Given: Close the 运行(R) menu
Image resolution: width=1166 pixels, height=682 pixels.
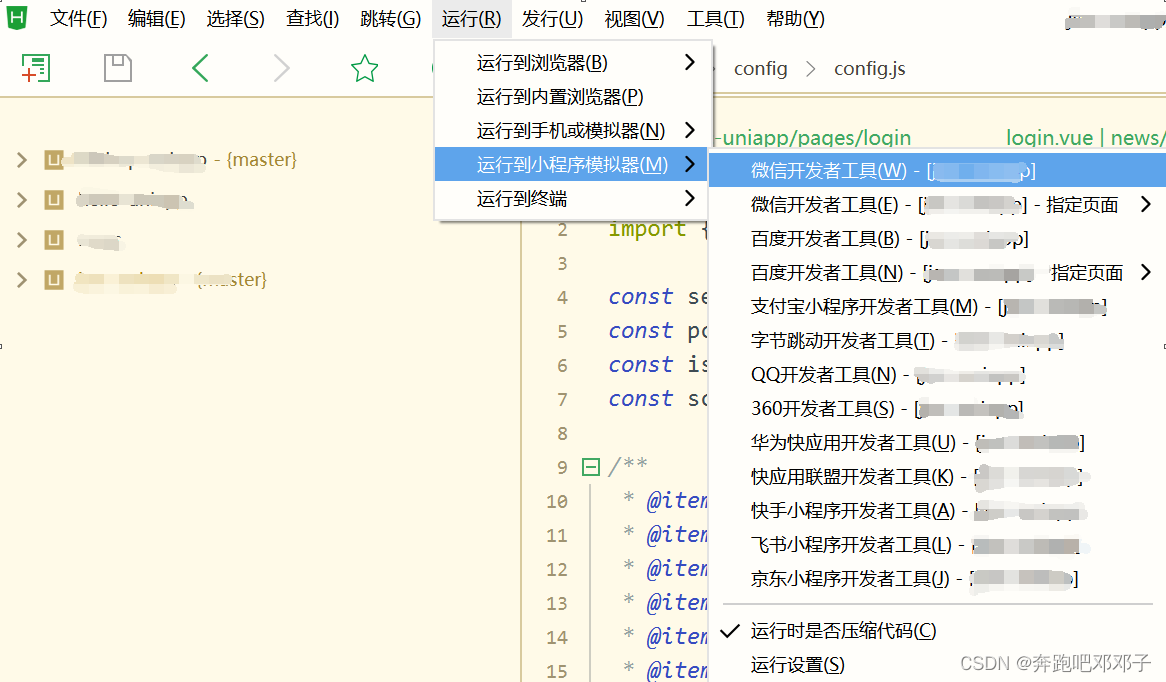Looking at the screenshot, I should (x=471, y=19).
